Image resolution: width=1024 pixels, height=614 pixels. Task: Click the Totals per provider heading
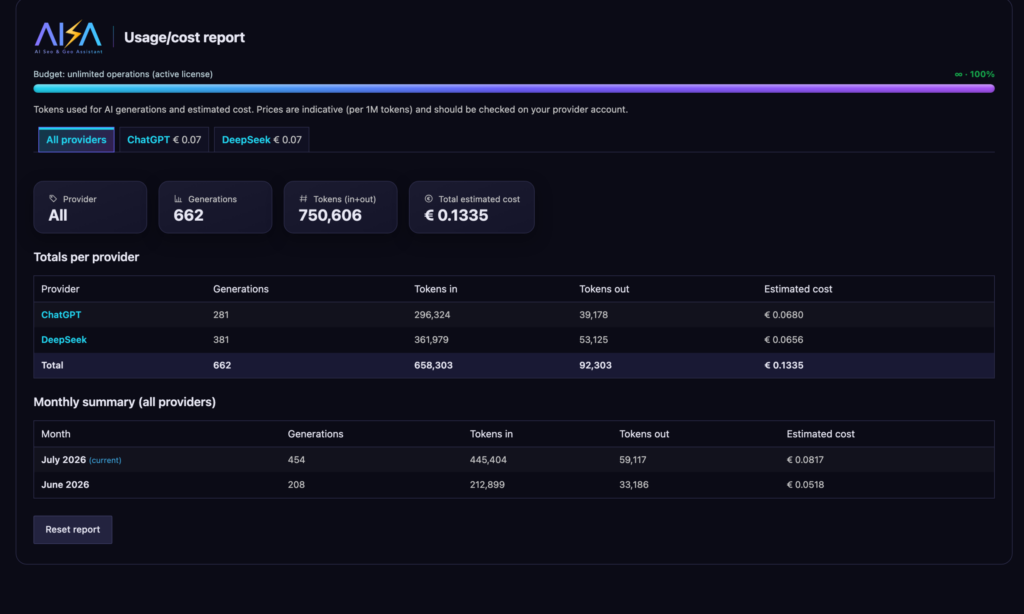[86, 257]
